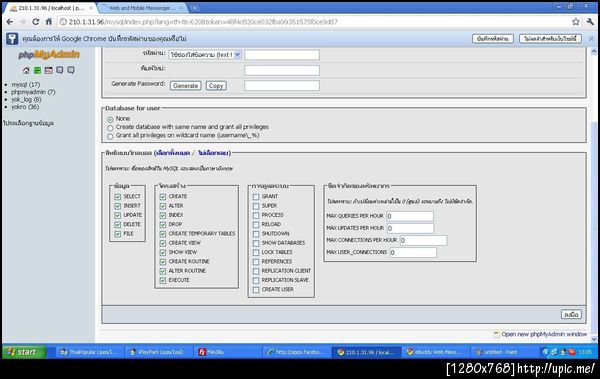
Task: Check the REPLICATION SLAVE privilege
Action: (256, 281)
